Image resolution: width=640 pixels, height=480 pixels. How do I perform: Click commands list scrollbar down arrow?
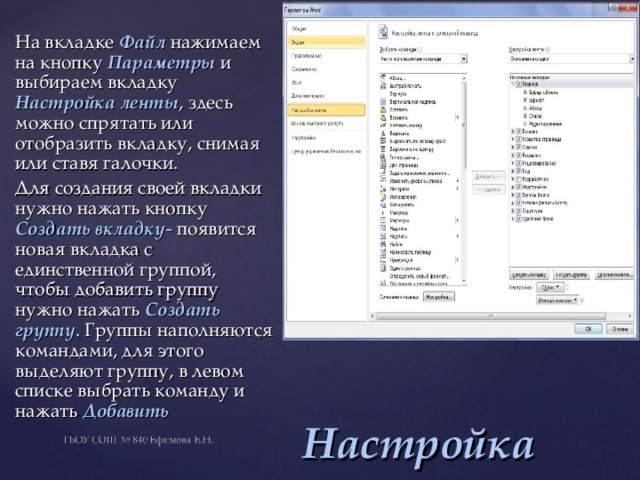(x=464, y=281)
